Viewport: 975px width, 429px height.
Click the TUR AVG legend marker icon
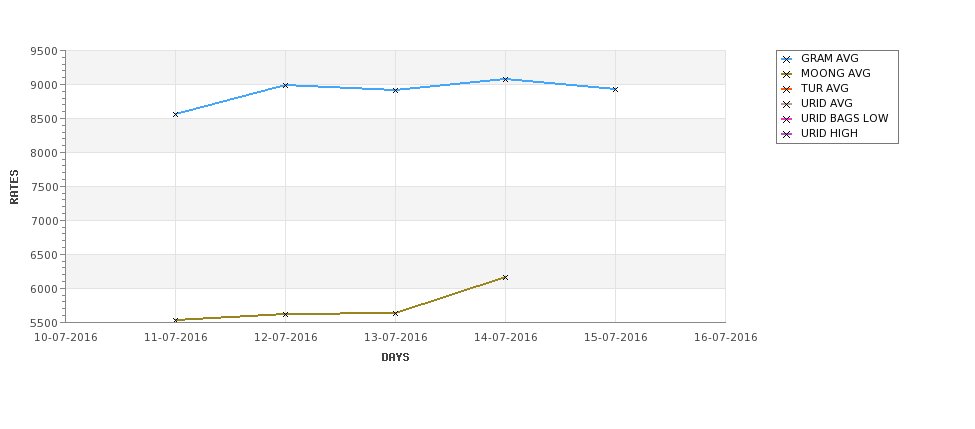tap(787, 90)
